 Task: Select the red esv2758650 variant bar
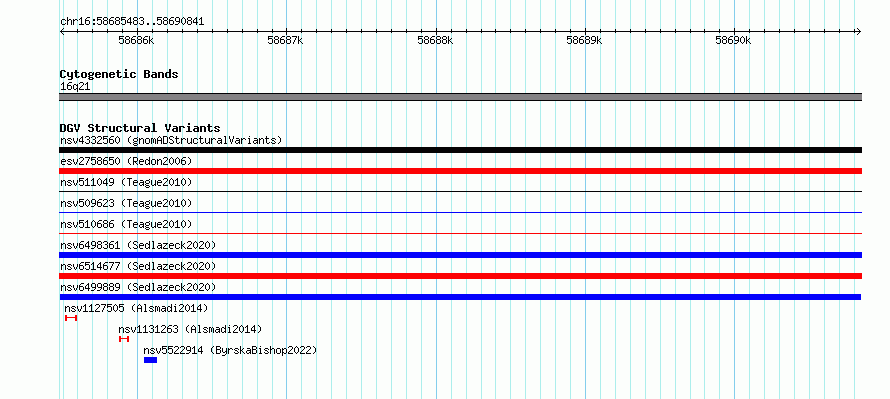coord(460,171)
